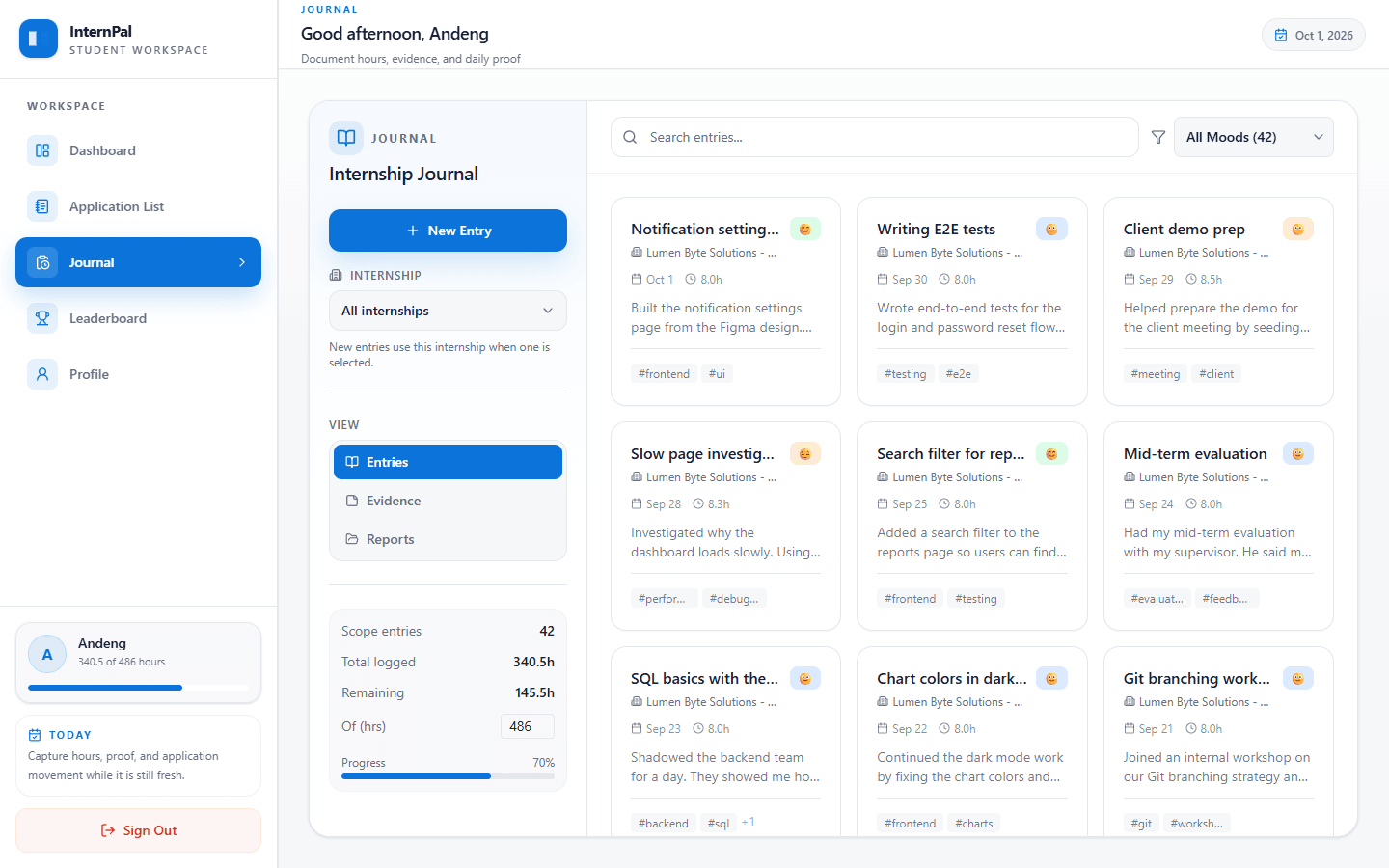The image size is (1389, 868).
Task: Click the #charts tag
Action: 973,823
